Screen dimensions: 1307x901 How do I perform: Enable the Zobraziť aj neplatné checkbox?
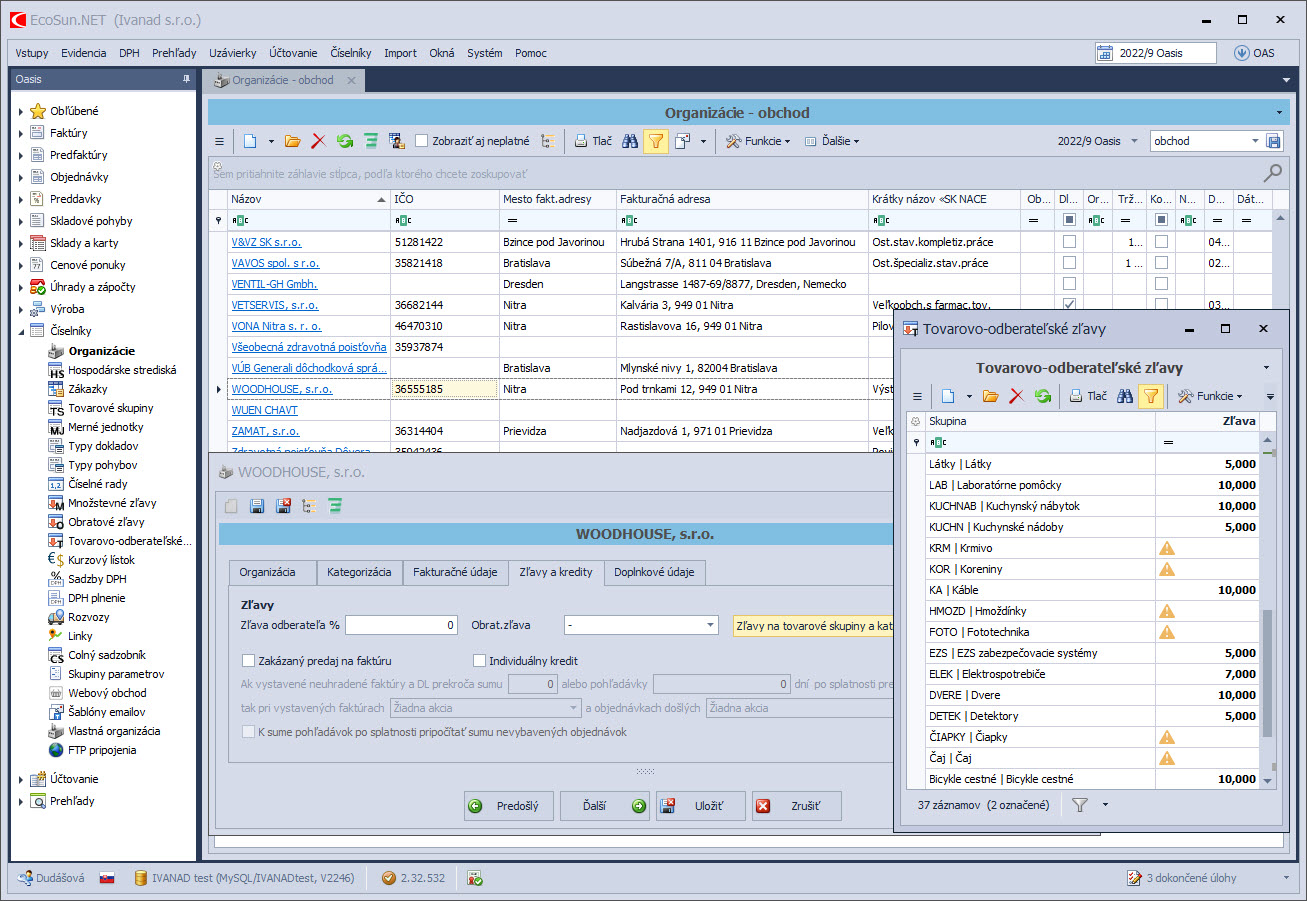[422, 142]
